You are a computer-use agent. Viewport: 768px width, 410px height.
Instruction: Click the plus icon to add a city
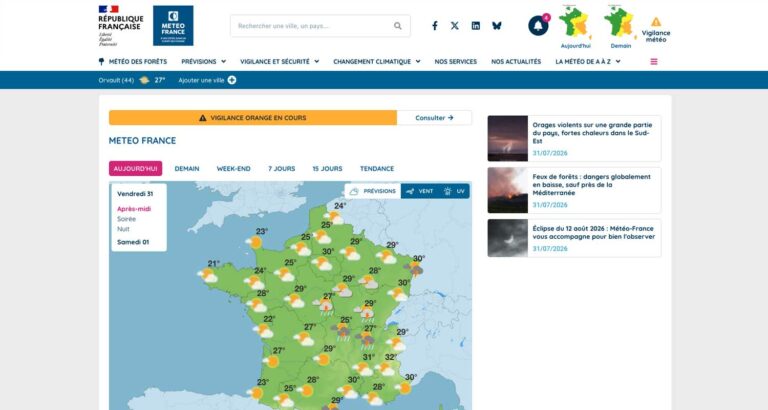pos(232,80)
